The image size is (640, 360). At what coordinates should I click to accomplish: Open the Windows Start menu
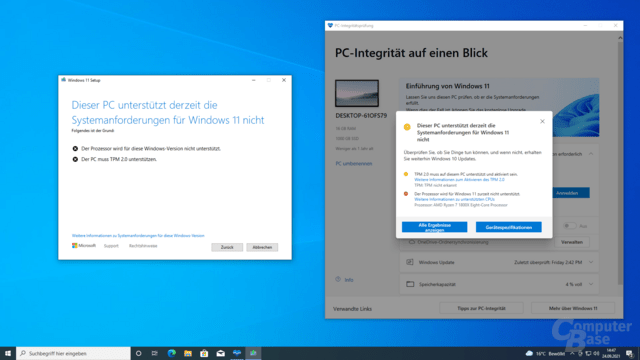tap(8, 353)
